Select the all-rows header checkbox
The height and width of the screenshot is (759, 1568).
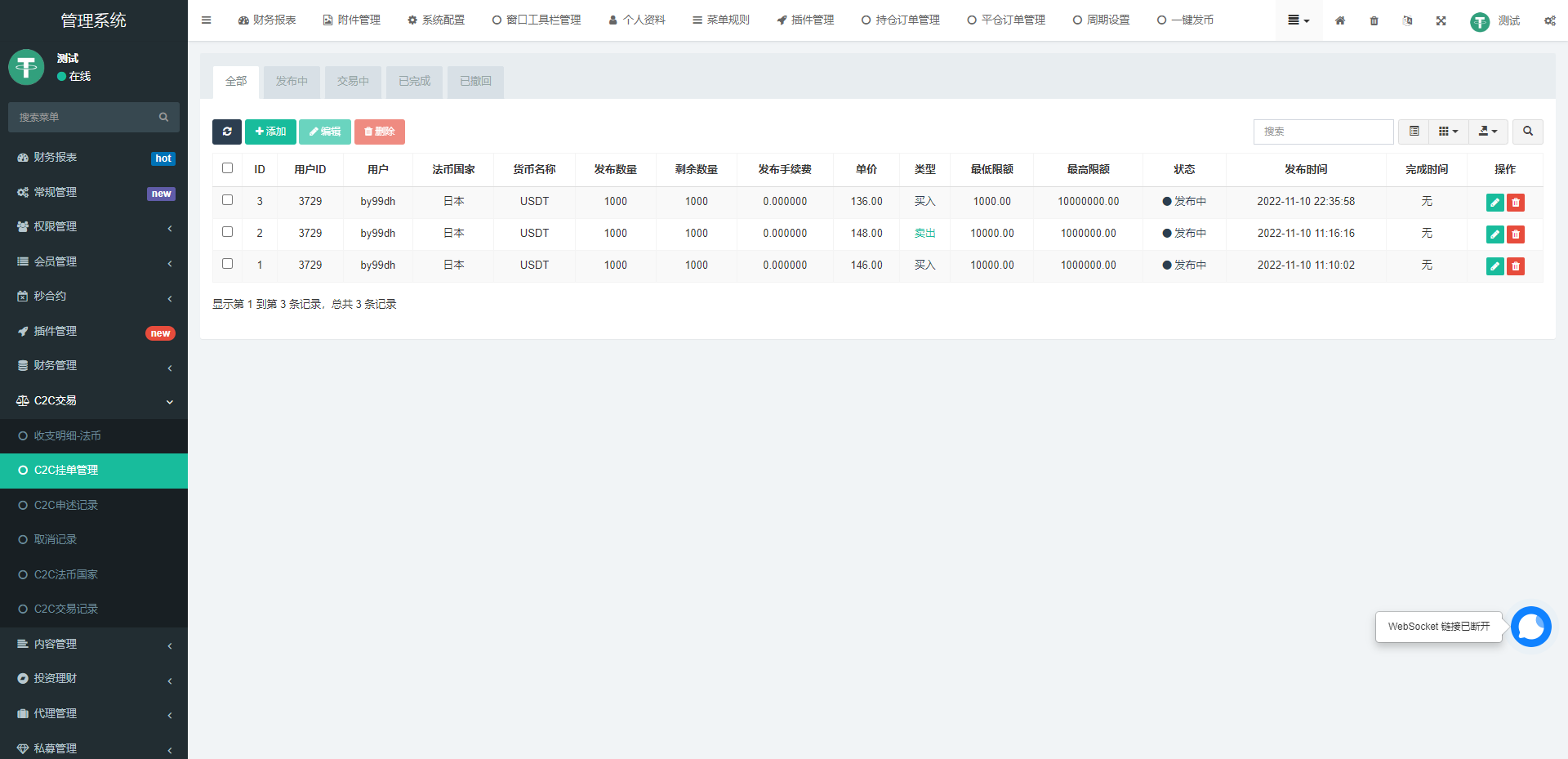228,168
